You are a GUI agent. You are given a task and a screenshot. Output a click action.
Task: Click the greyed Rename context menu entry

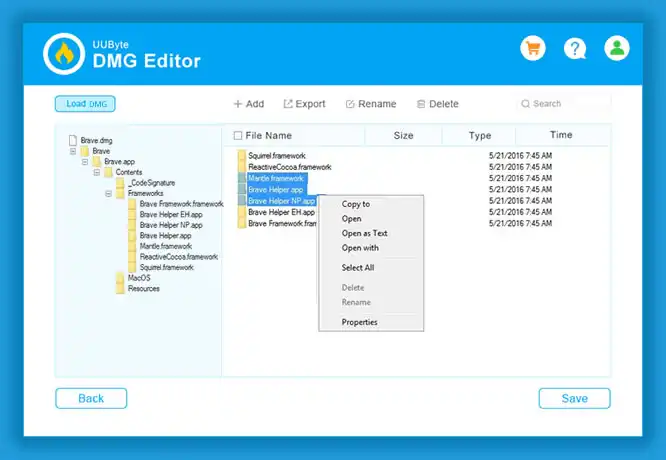356,302
